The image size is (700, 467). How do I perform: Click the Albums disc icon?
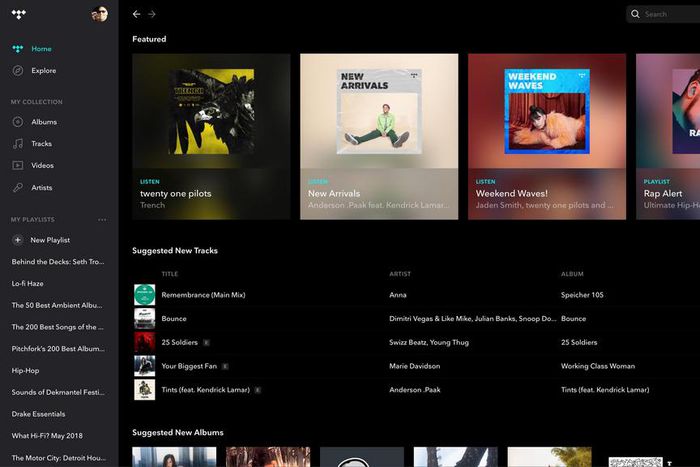[x=18, y=122]
